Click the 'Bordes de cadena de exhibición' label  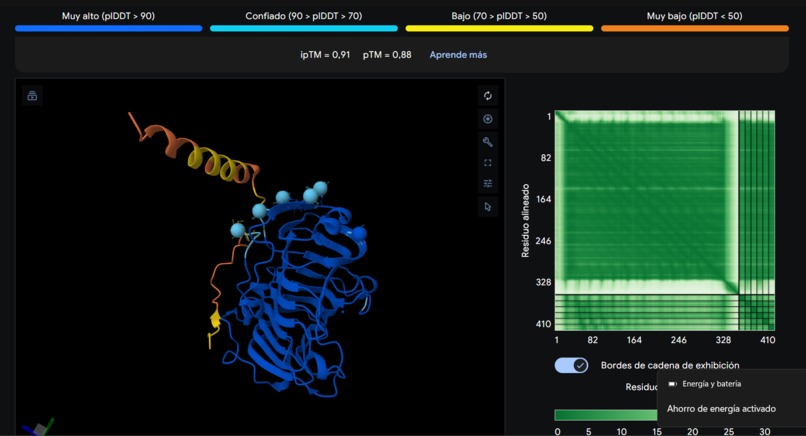point(670,366)
